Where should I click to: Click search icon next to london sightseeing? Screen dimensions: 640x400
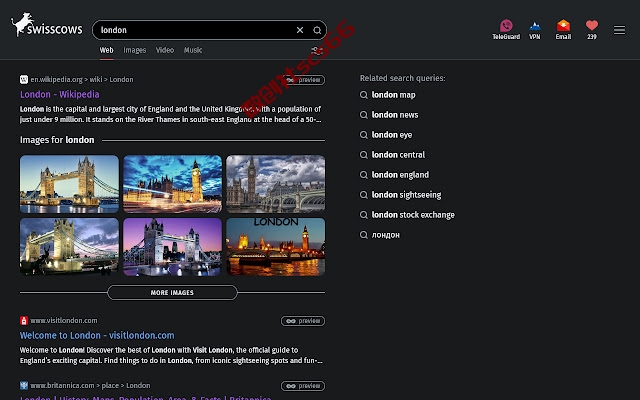coord(364,195)
